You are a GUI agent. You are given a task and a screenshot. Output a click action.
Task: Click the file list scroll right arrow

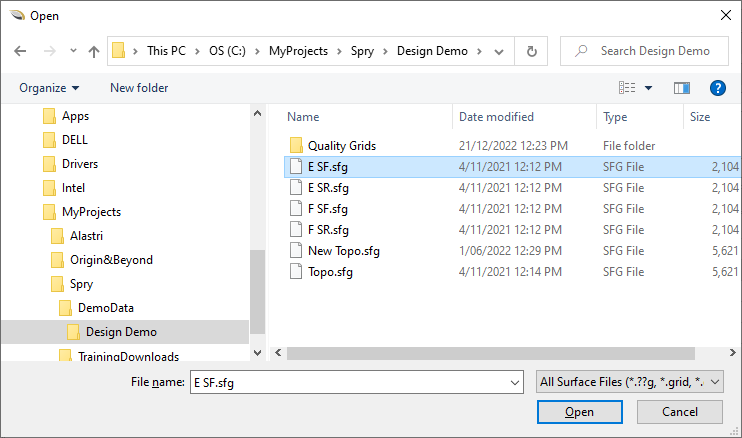733,353
